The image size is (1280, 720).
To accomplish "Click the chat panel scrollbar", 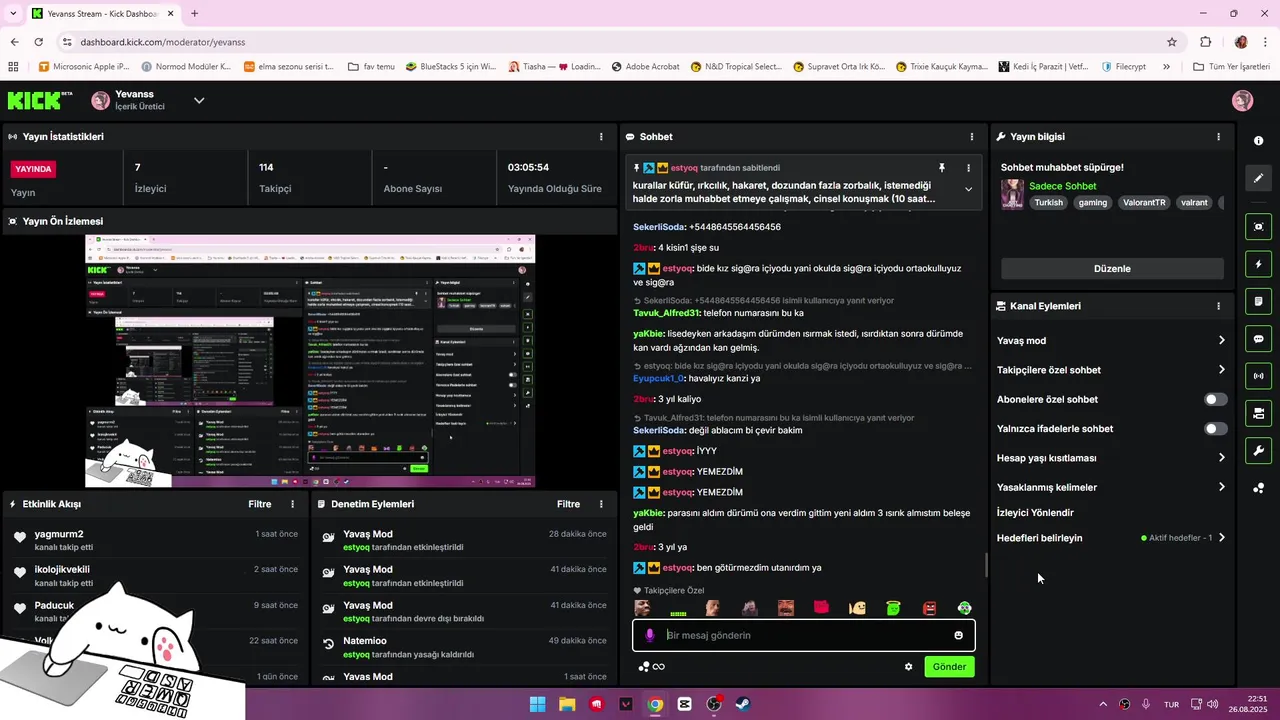I will (x=986, y=566).
